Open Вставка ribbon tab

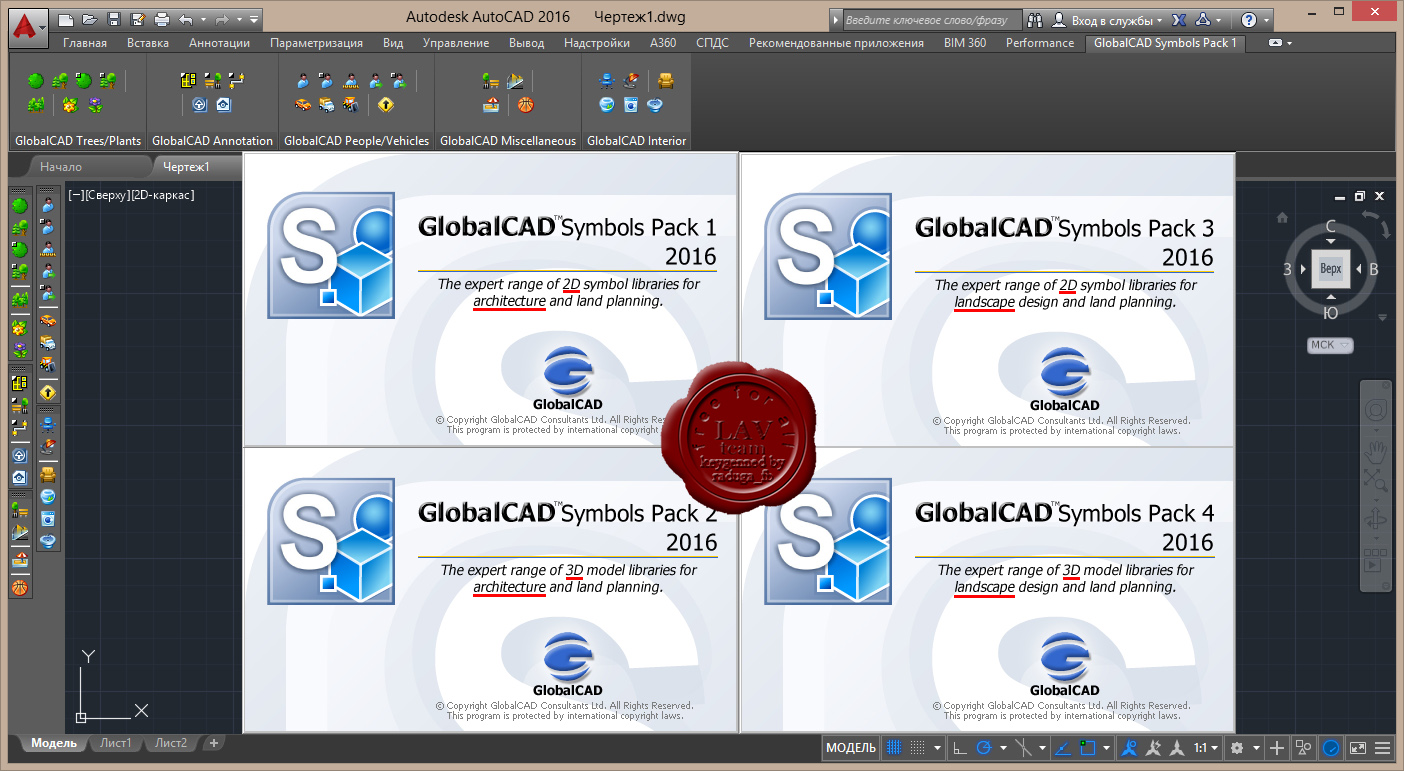click(150, 43)
